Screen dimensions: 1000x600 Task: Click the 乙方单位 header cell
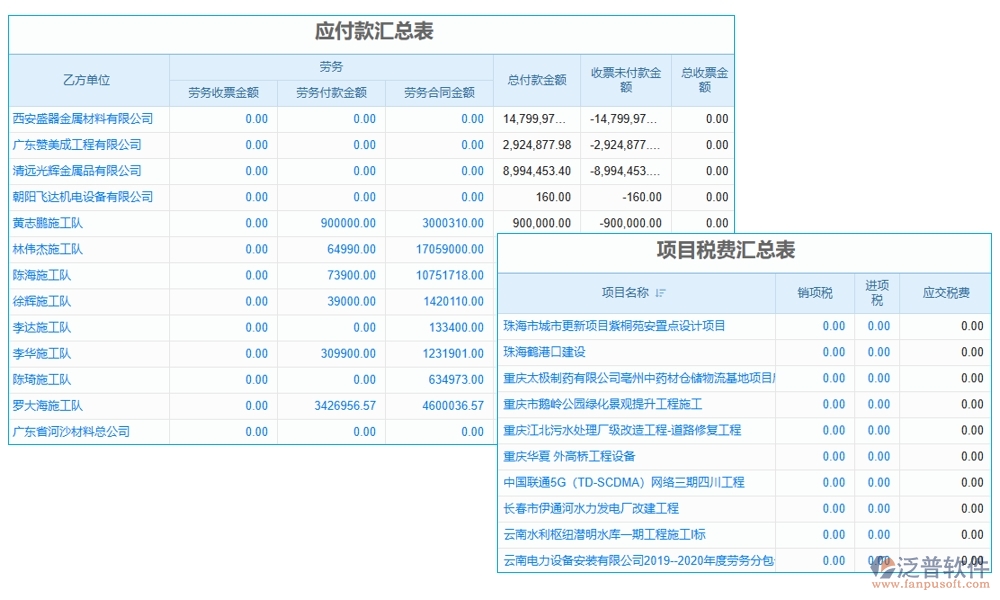click(x=87, y=79)
